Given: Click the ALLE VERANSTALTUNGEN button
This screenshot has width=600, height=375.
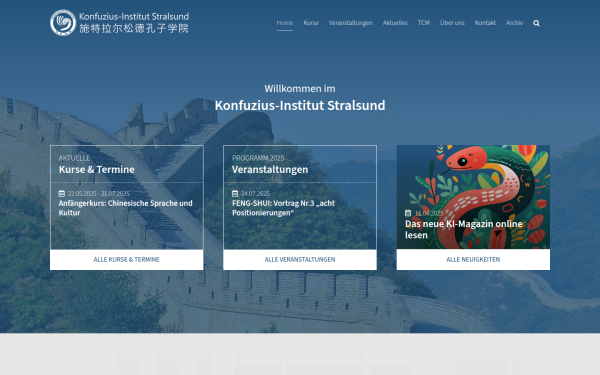Looking at the screenshot, I should tap(300, 259).
